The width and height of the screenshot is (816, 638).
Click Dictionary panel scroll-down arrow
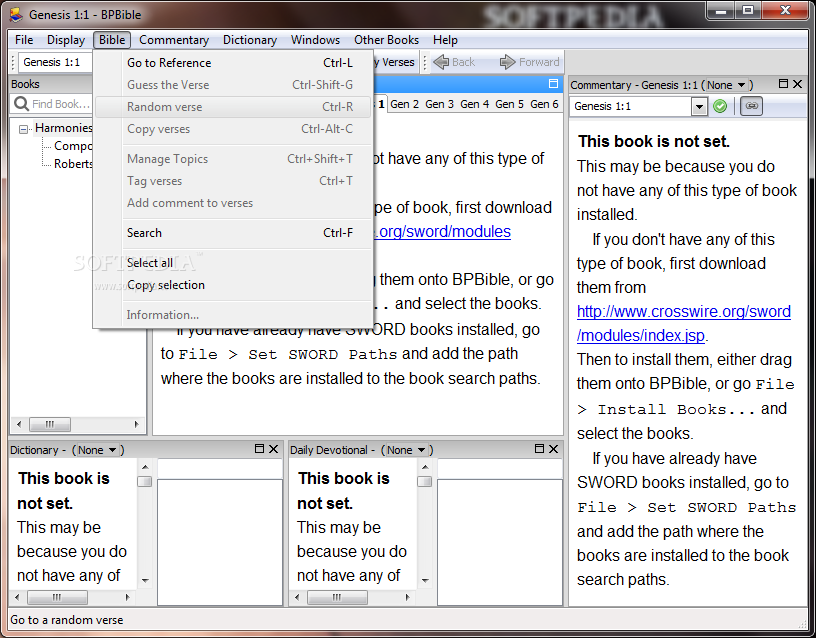tap(145, 580)
